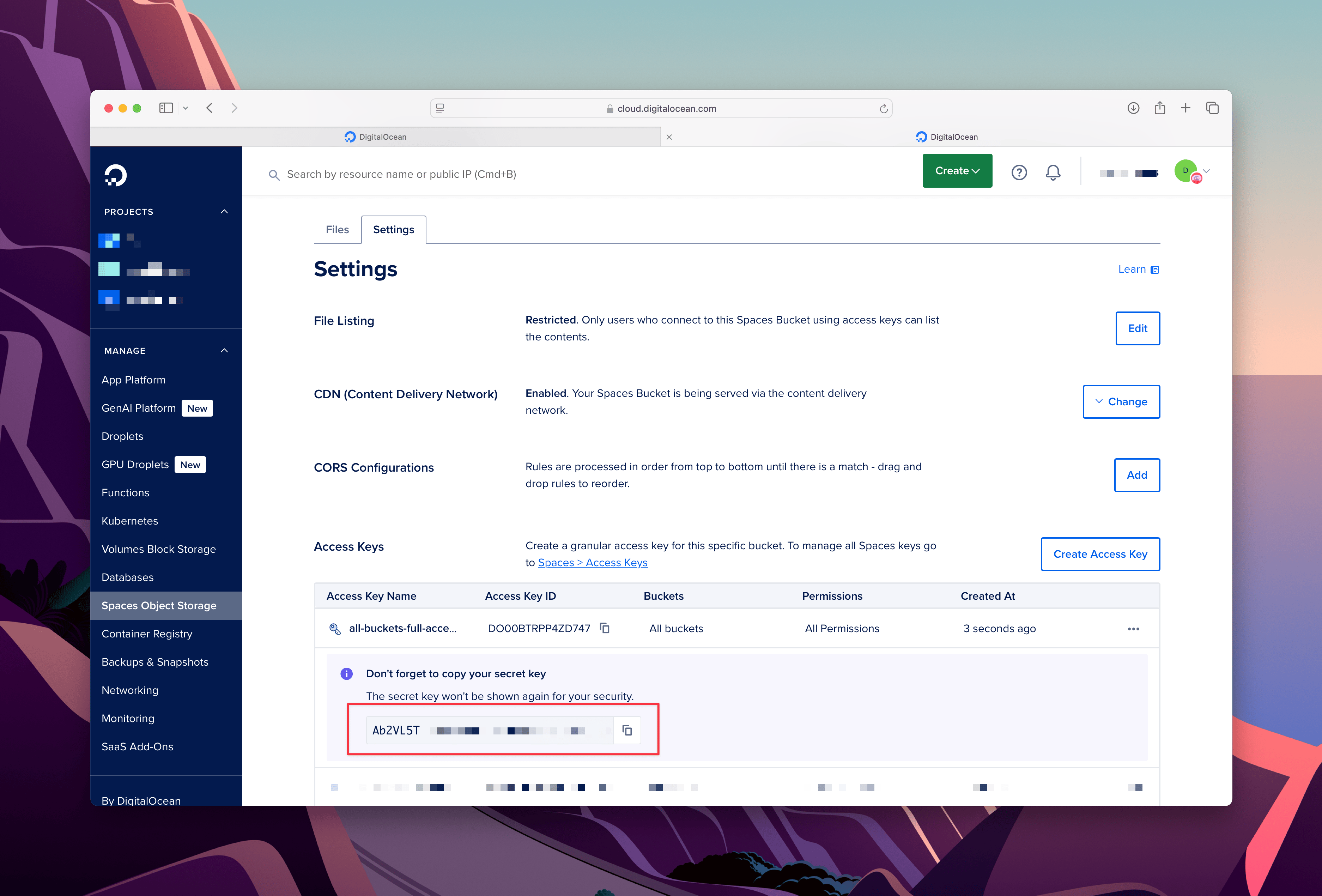Screen dimensions: 1322x896
Task: Go to Networking
Action: coord(130,690)
